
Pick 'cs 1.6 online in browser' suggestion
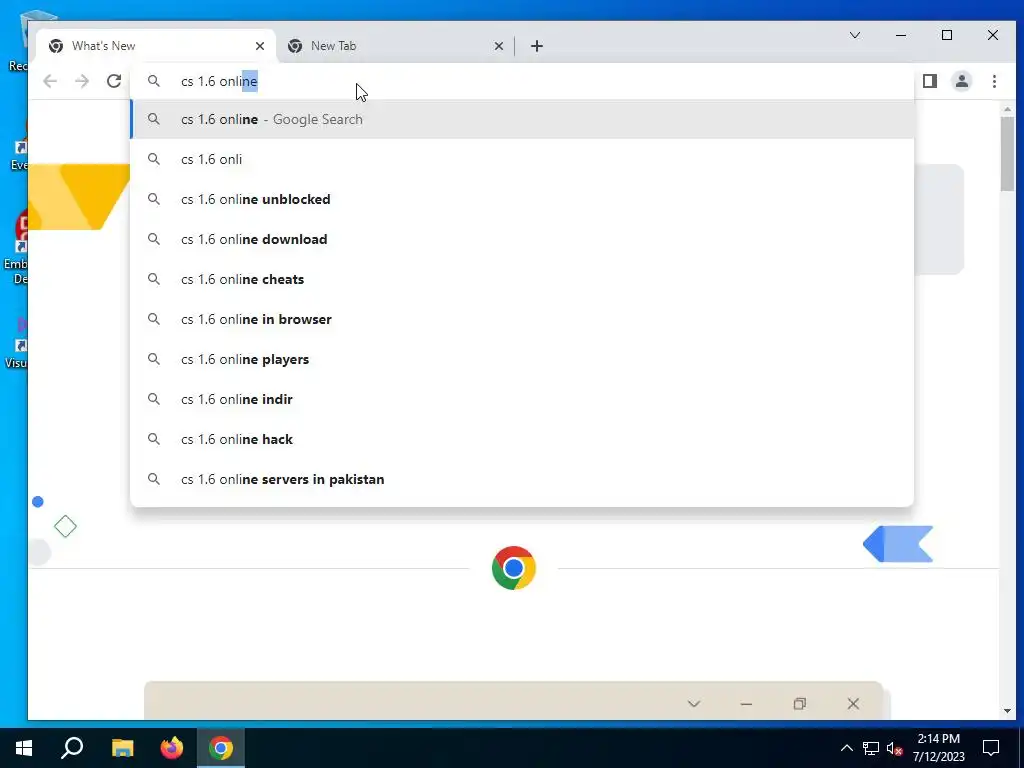click(x=522, y=319)
